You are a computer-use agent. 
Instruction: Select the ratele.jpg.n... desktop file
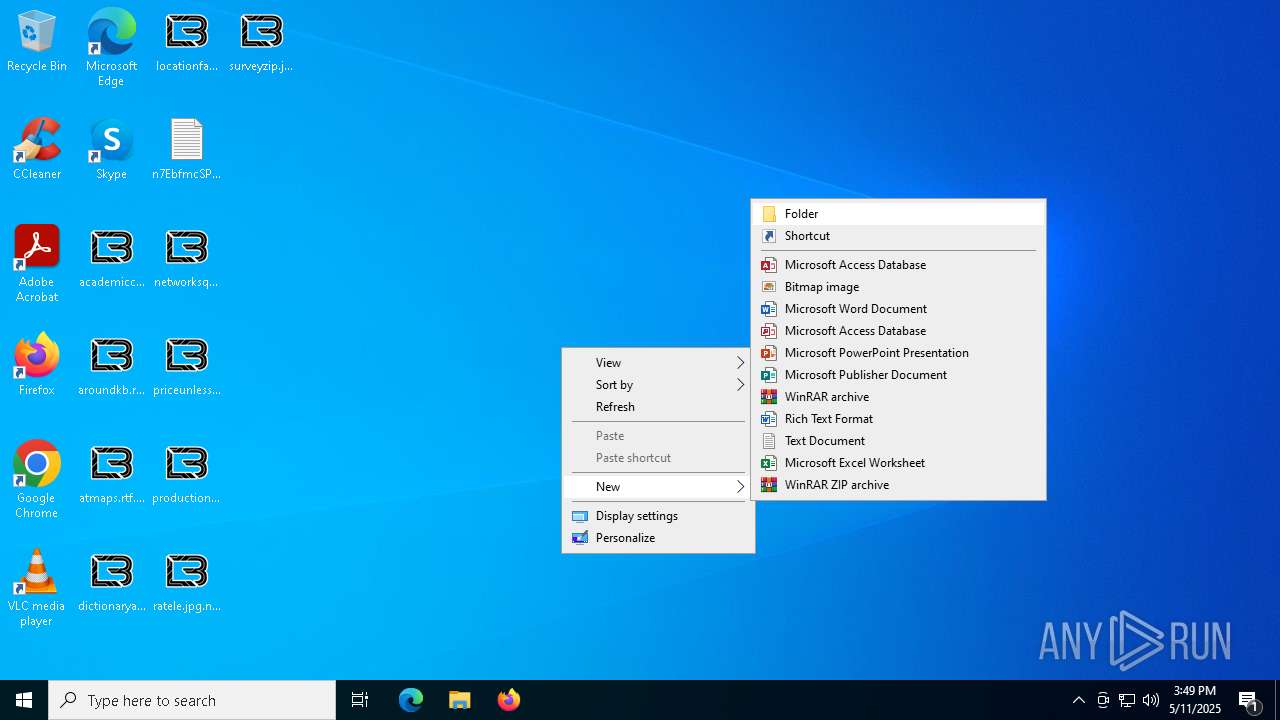tap(186, 582)
